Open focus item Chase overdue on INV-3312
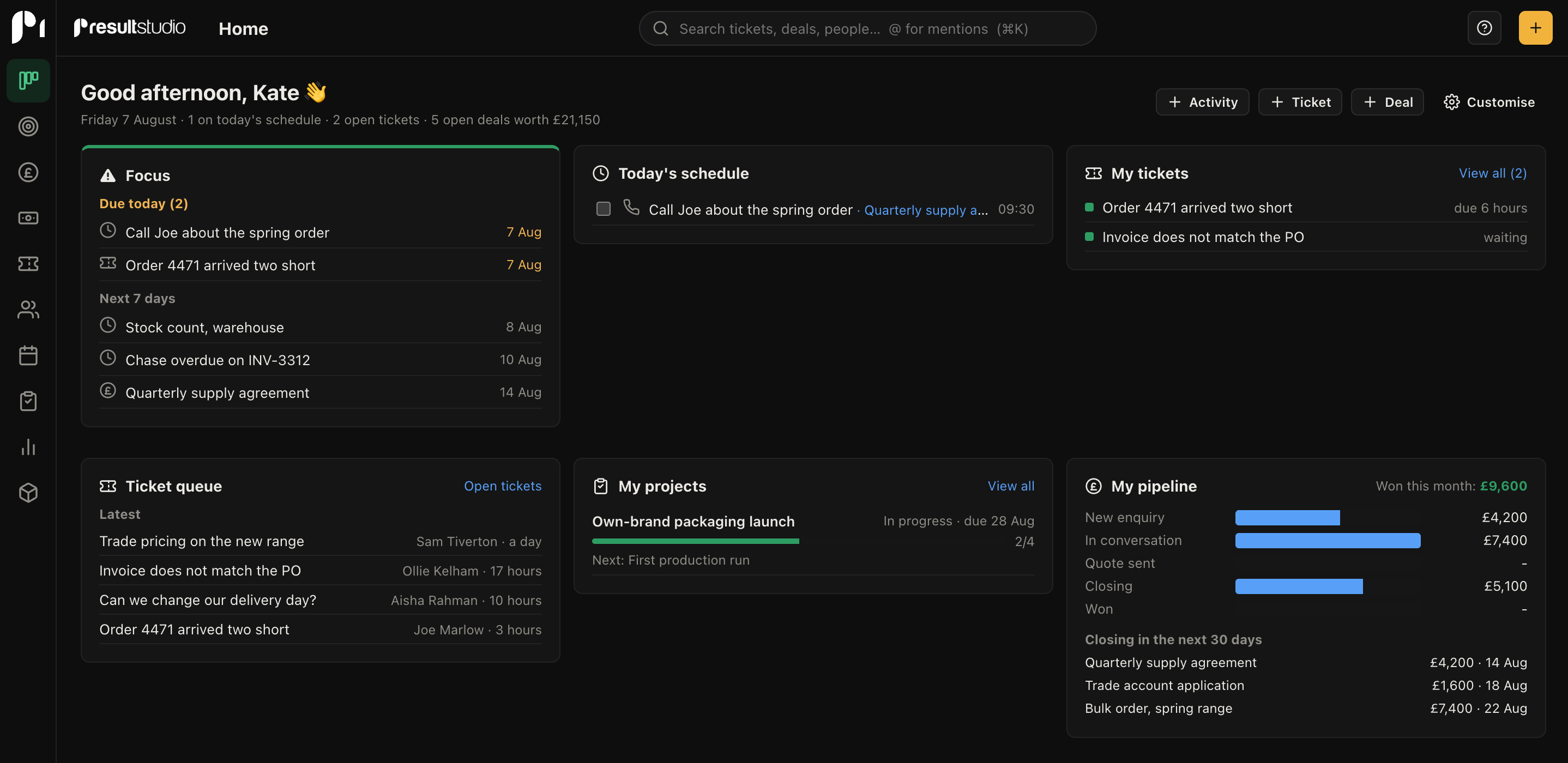 click(x=320, y=360)
